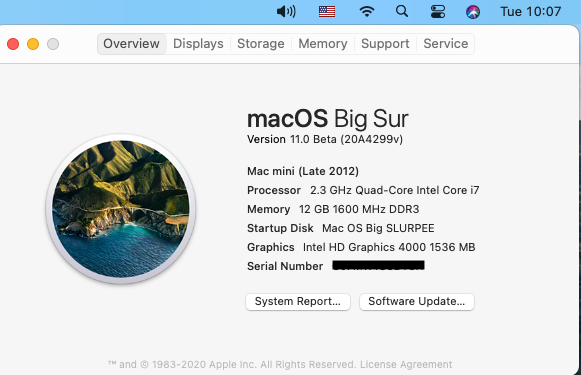
Task: Open Spotlight search magnifier
Action: click(x=402, y=11)
